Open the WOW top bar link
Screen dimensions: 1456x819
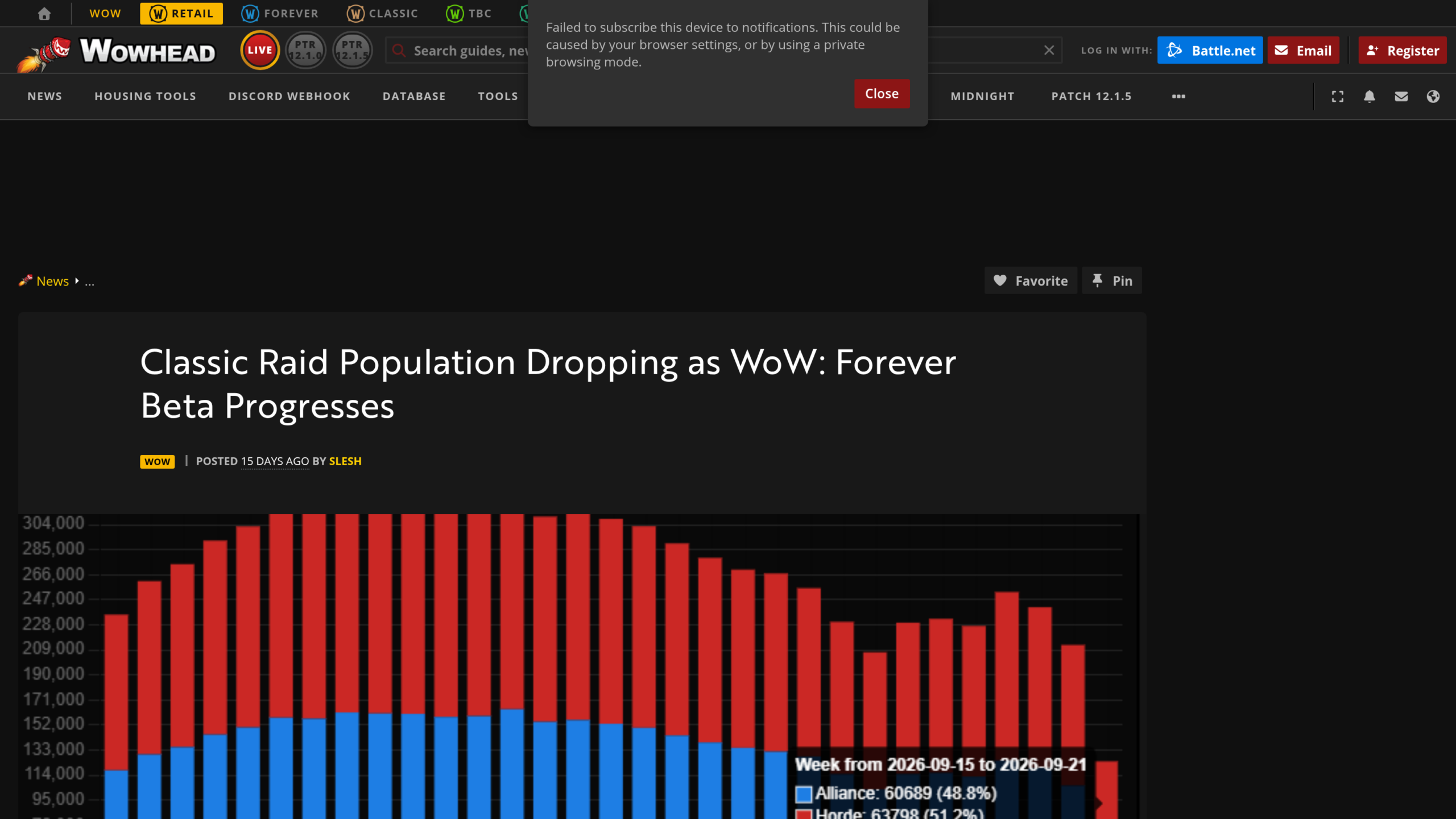pos(105,13)
